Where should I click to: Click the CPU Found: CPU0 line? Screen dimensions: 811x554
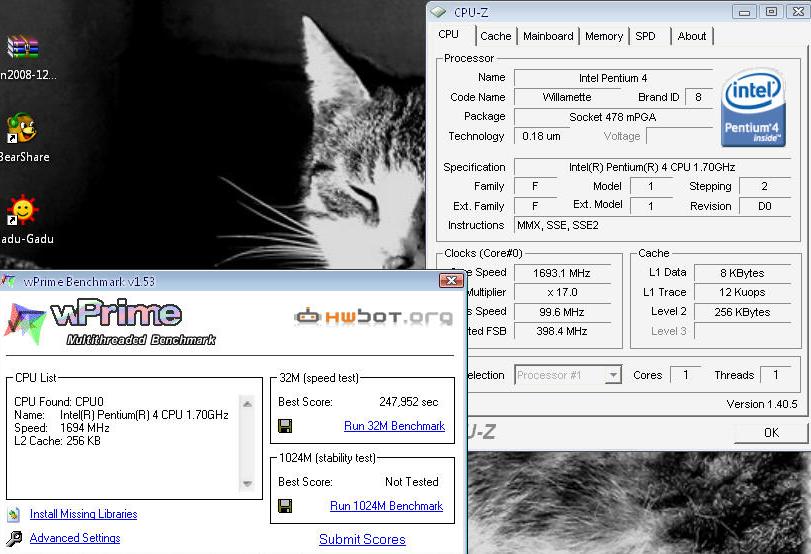point(59,402)
